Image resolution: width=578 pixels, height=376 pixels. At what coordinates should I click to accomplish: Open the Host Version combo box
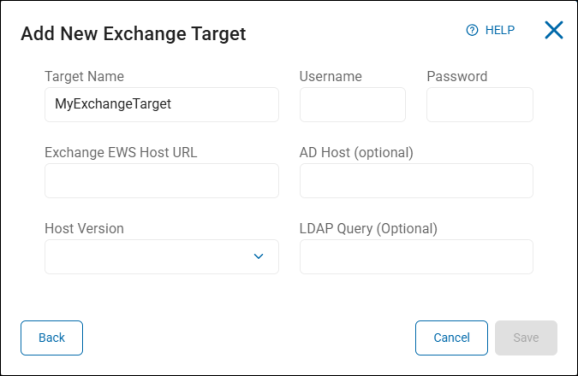161,257
